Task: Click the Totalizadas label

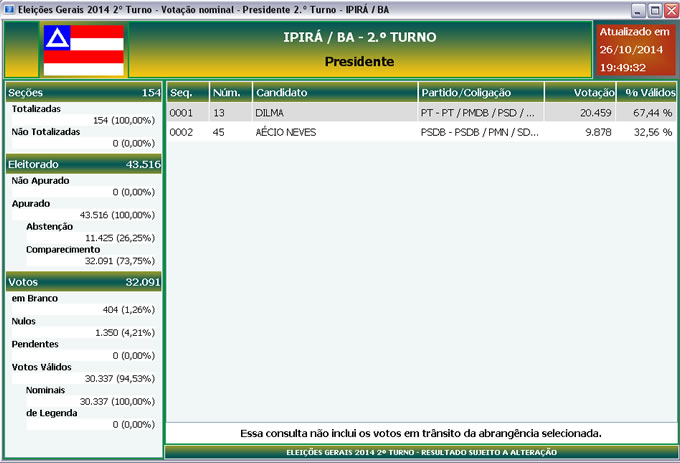Action: point(36,109)
